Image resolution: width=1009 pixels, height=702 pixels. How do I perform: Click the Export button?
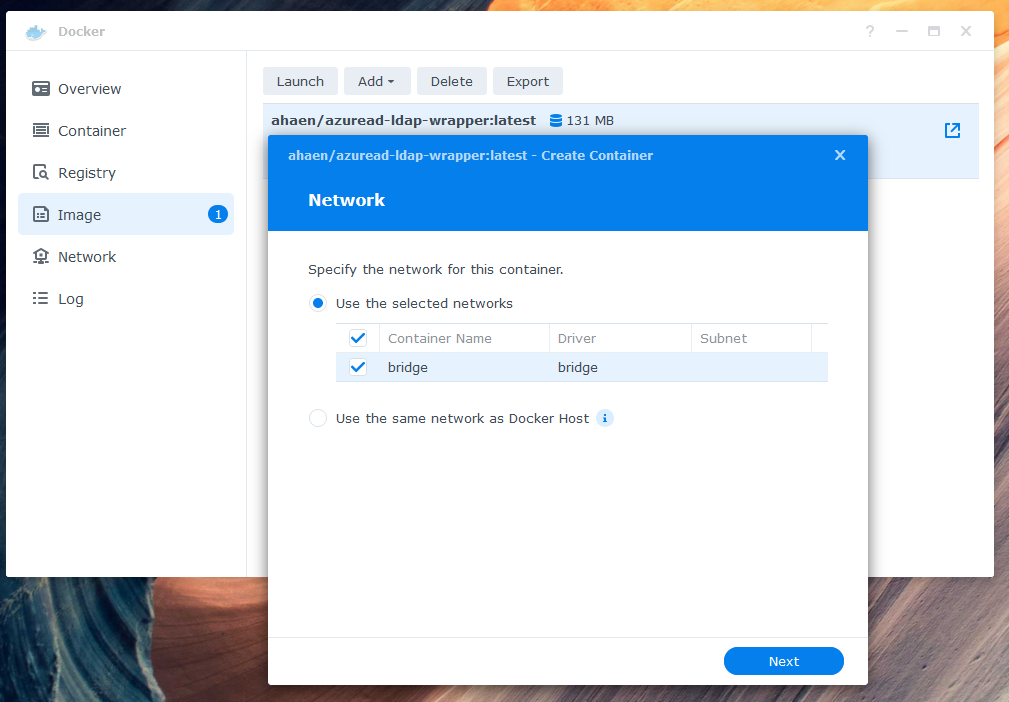pyautogui.click(x=528, y=81)
